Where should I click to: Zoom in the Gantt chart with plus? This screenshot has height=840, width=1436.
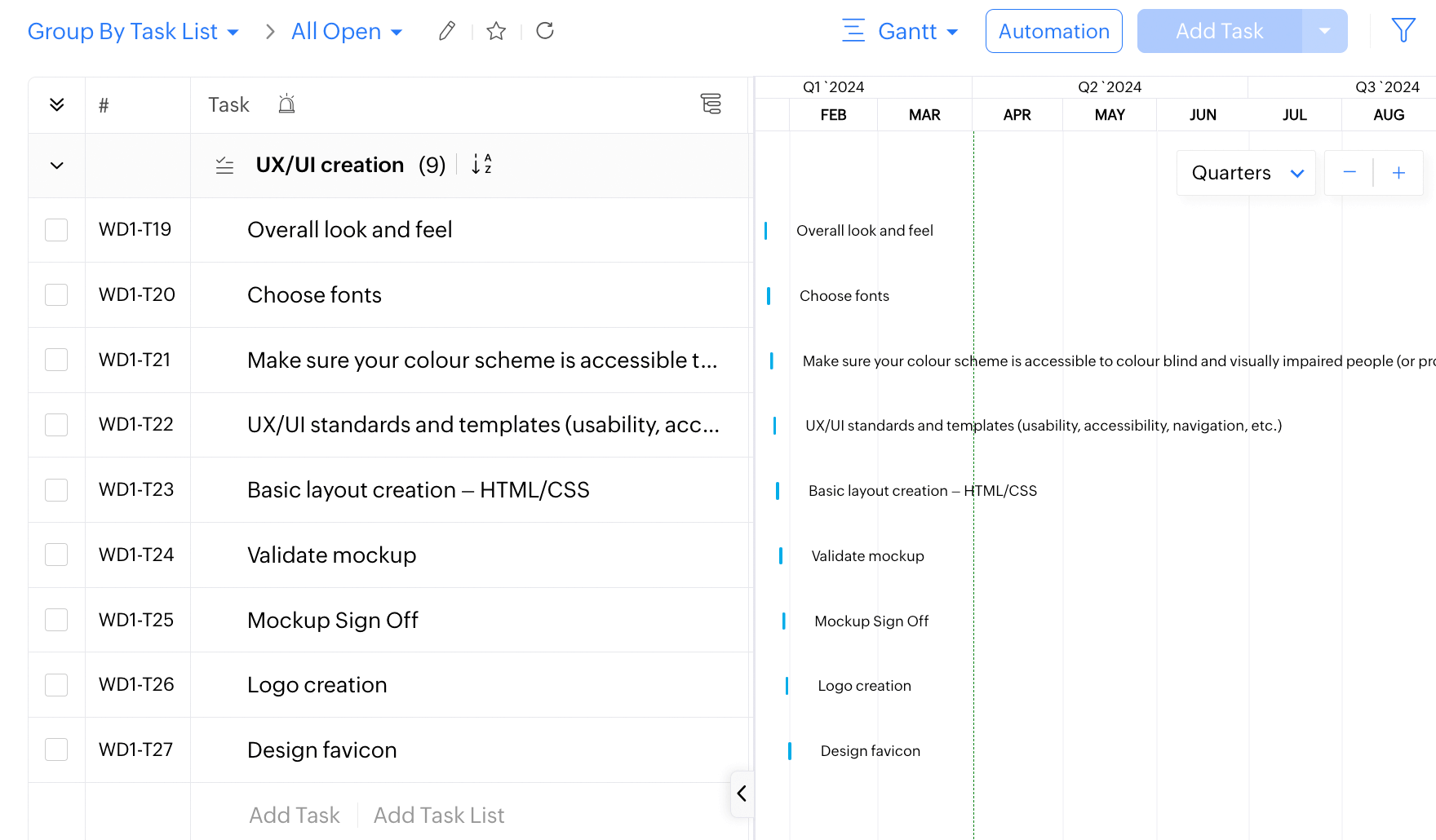(1398, 173)
